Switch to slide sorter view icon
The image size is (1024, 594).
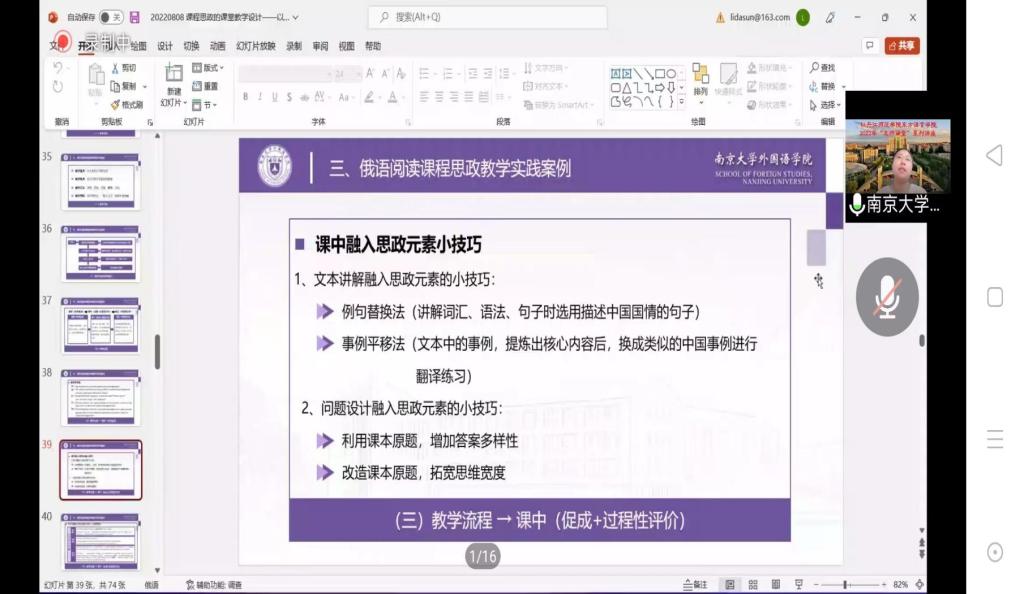pyautogui.click(x=753, y=584)
